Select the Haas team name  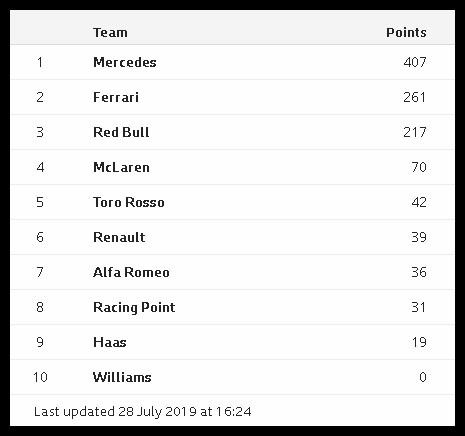point(110,342)
